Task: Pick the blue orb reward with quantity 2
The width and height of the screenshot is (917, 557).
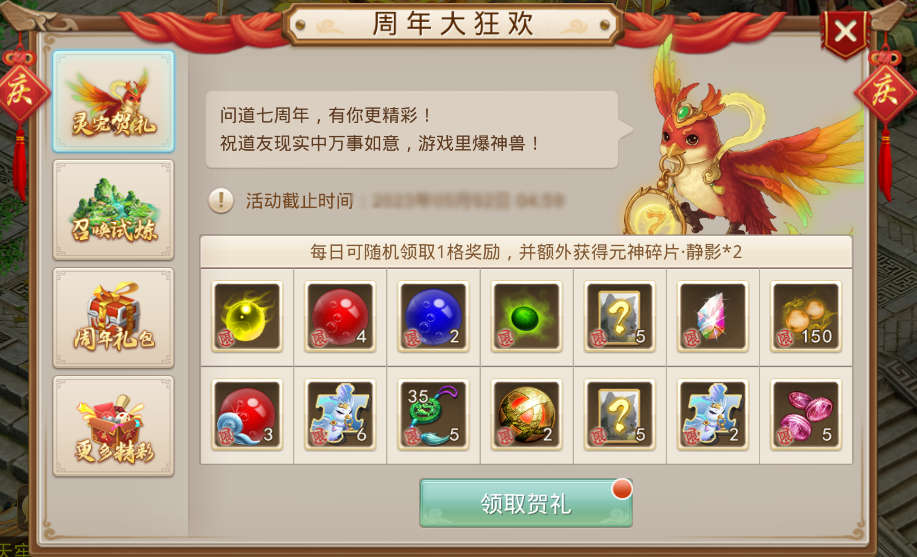Action: [433, 317]
